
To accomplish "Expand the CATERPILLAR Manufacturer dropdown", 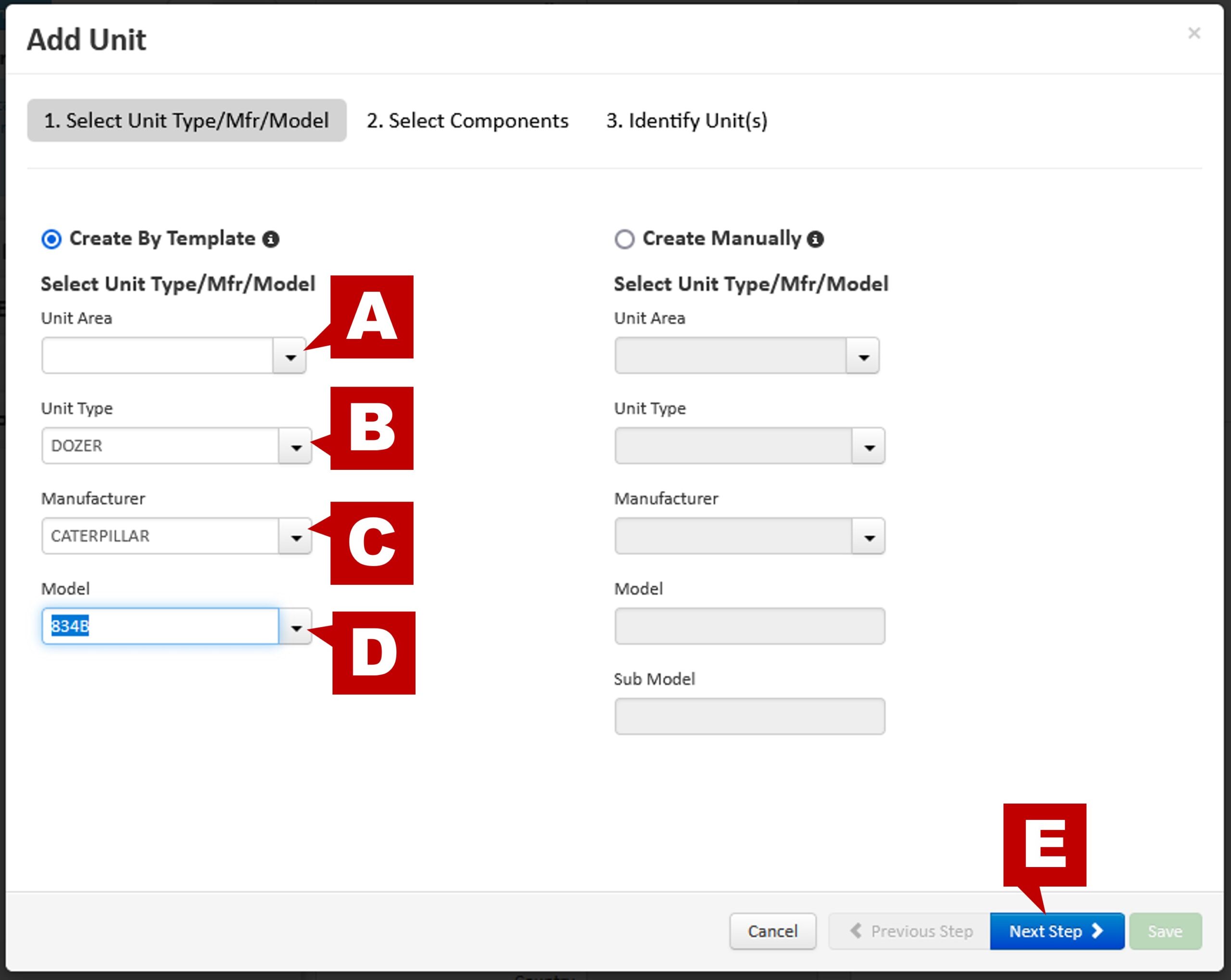I will point(296,537).
